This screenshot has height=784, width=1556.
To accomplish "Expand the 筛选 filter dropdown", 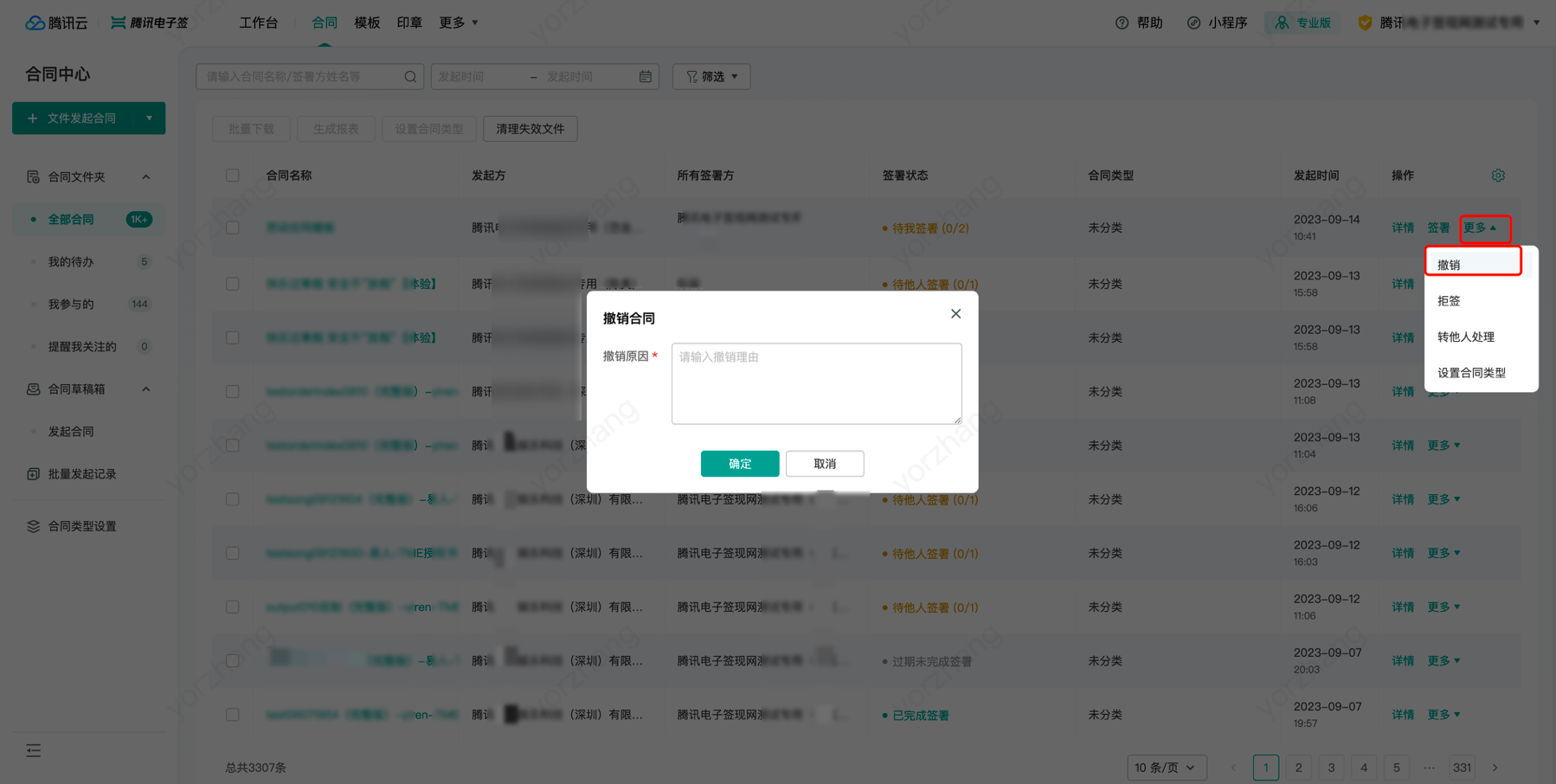I will point(711,77).
